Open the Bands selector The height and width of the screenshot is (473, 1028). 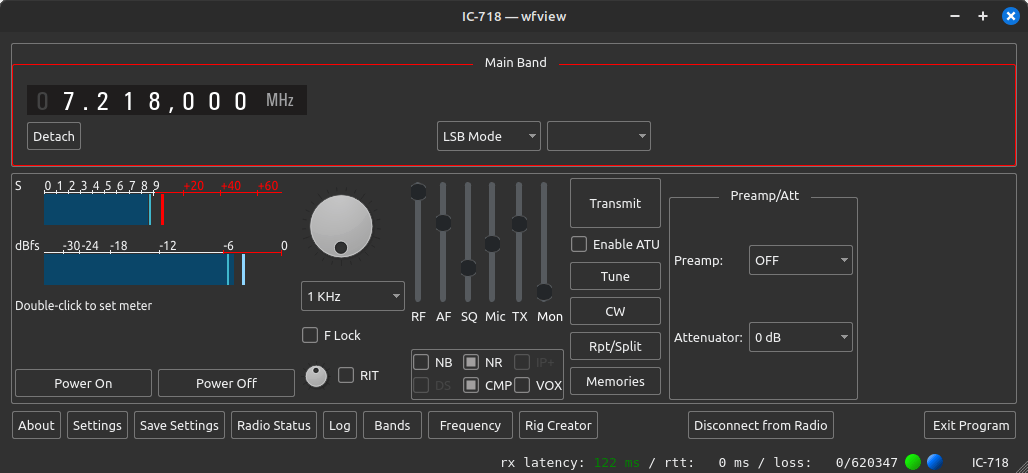tap(392, 425)
